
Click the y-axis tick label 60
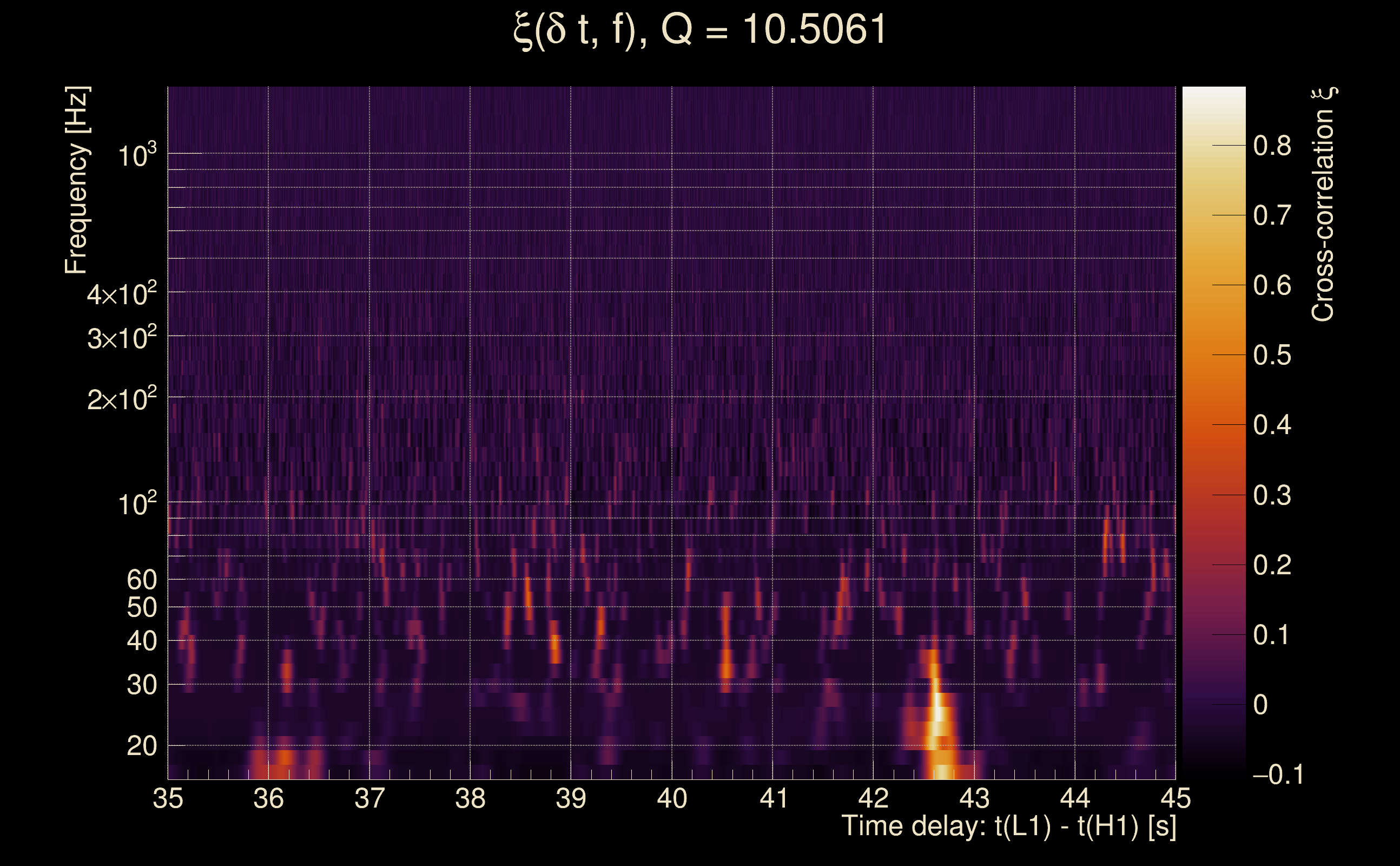click(x=141, y=580)
